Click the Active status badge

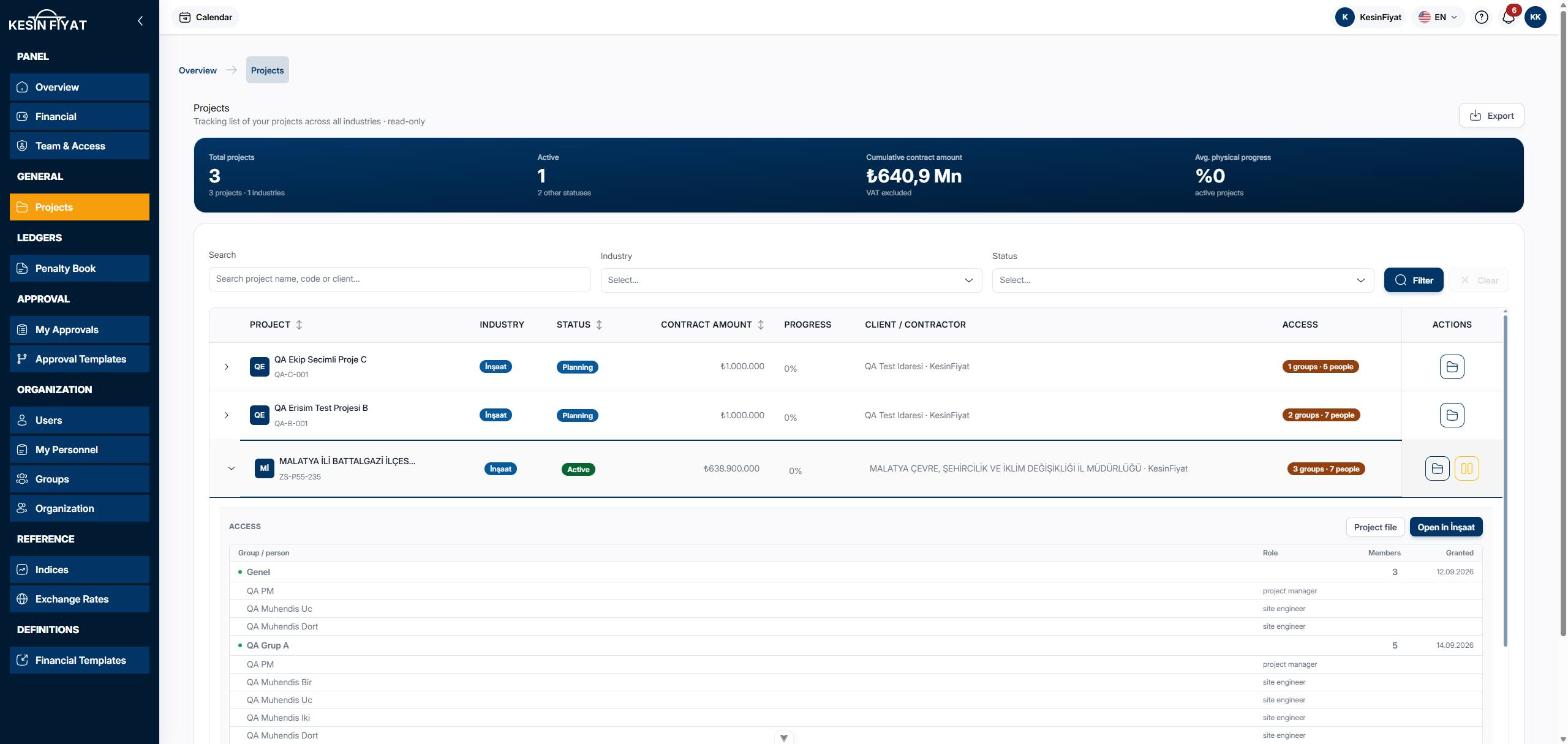(x=578, y=469)
